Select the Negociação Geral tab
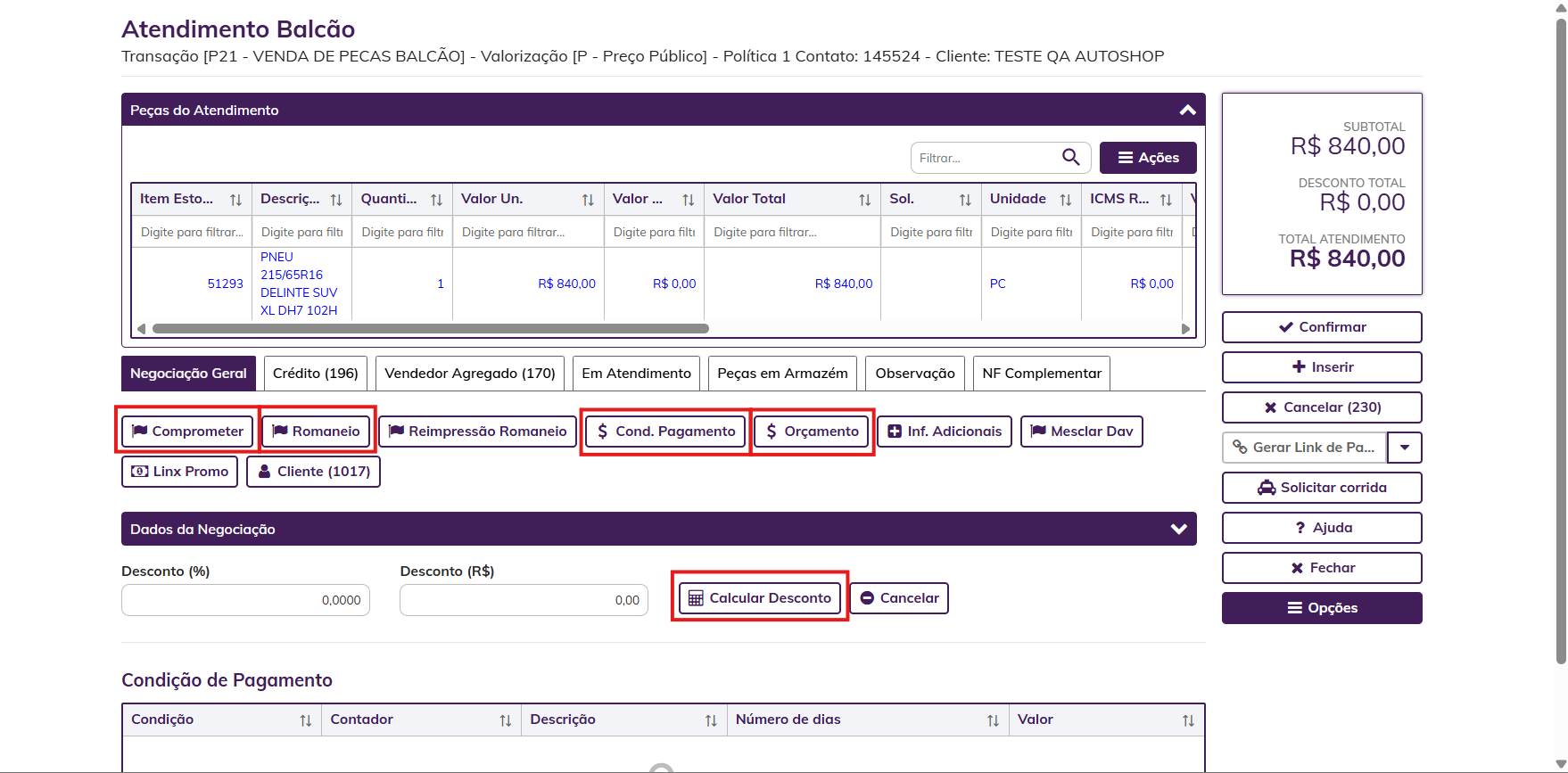 [188, 374]
